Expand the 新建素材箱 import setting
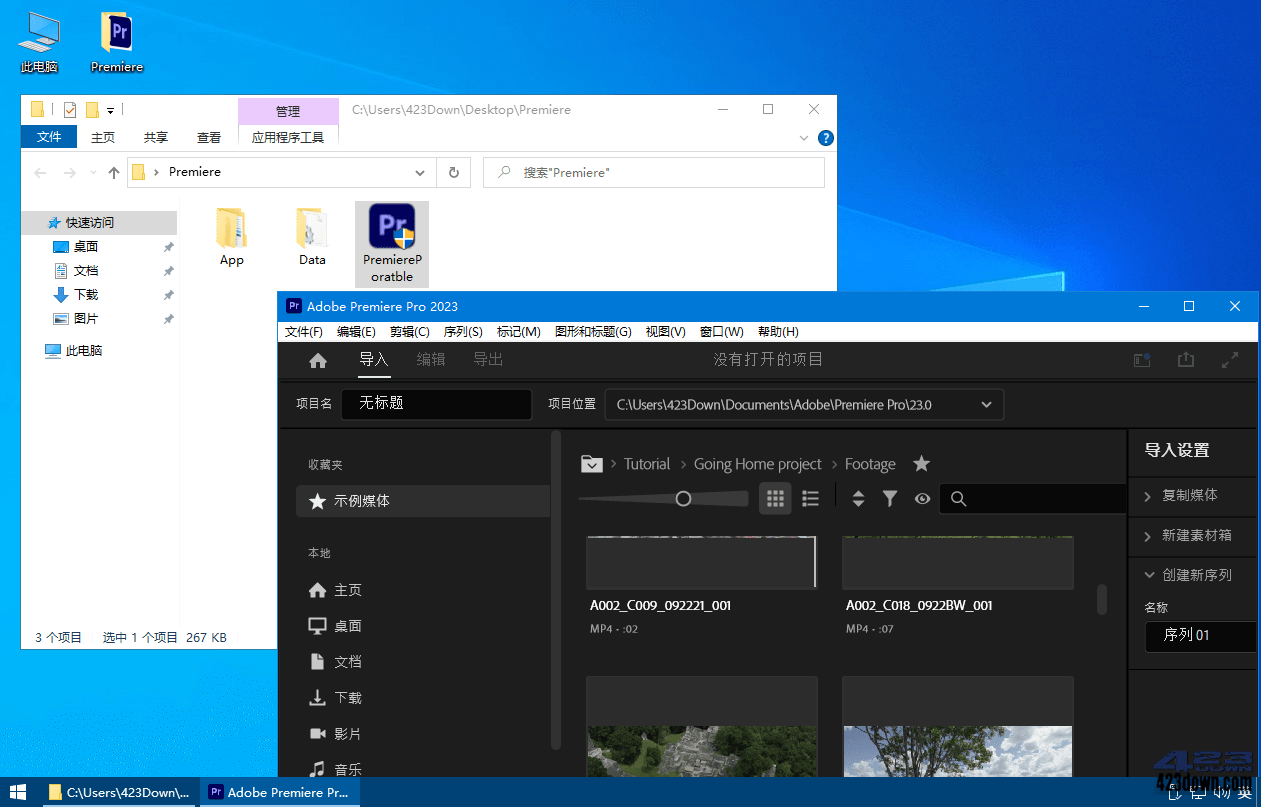This screenshot has height=807, width=1261. 1192,536
